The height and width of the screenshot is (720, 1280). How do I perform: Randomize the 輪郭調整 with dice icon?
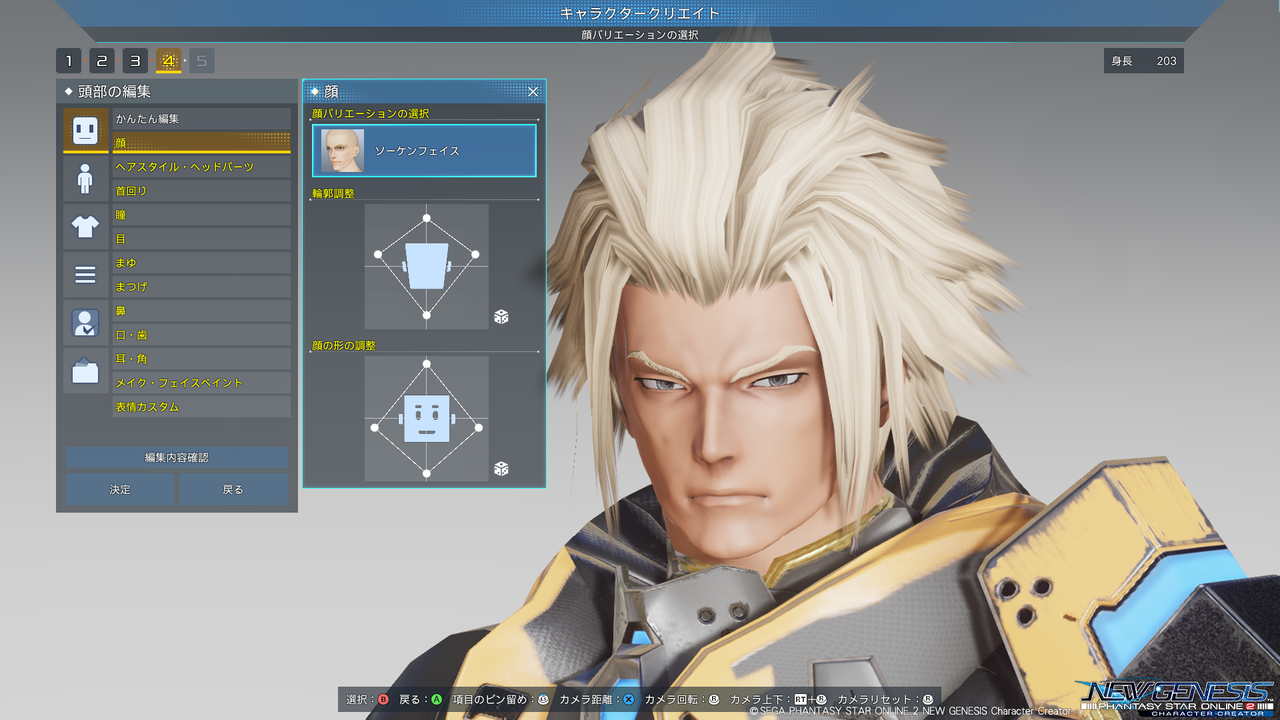(x=501, y=317)
